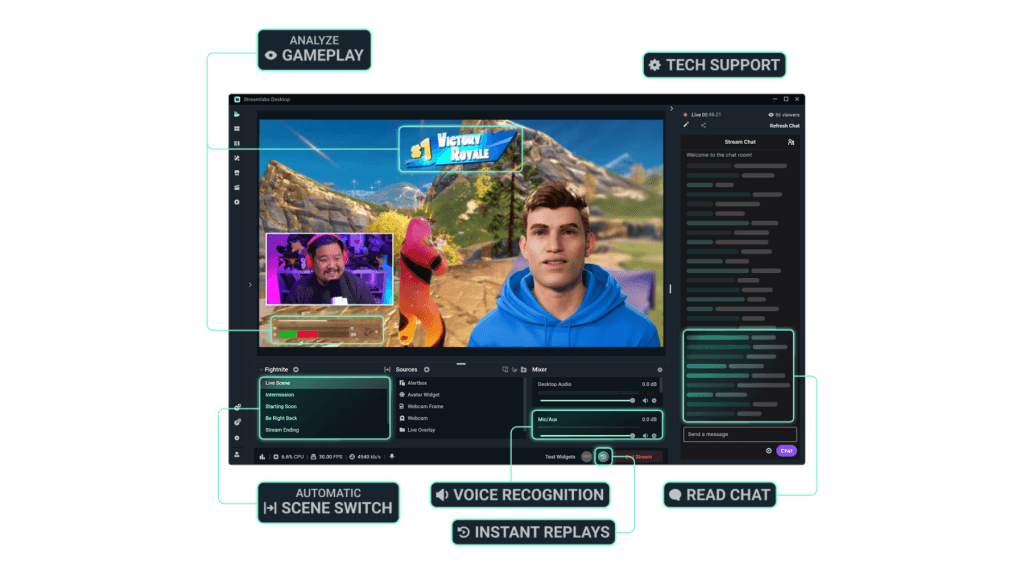Screen dimensions: 1024x576
Task: Mute the Mic/Aux channel
Action: pyautogui.click(x=645, y=436)
